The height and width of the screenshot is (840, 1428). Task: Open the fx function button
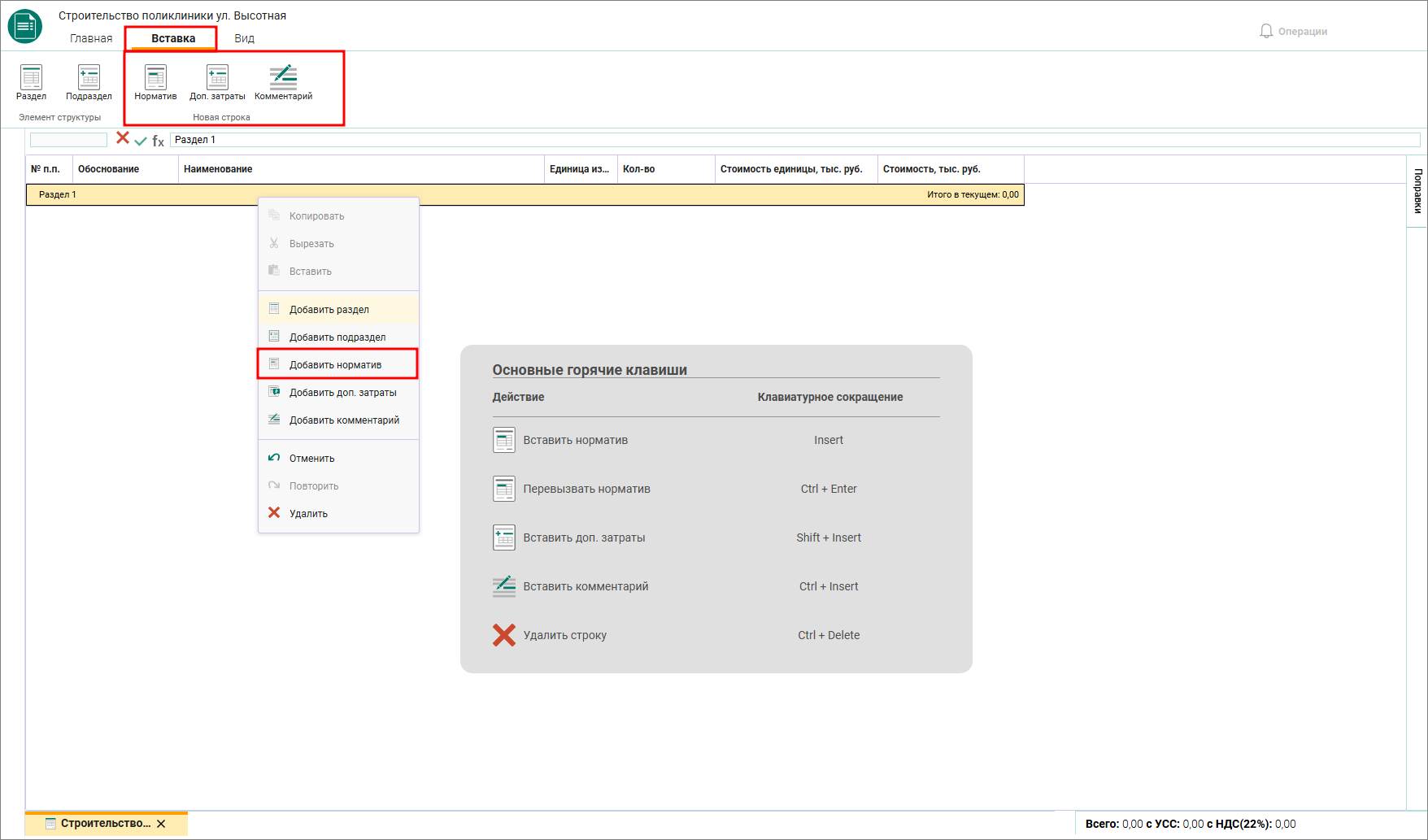coord(159,141)
